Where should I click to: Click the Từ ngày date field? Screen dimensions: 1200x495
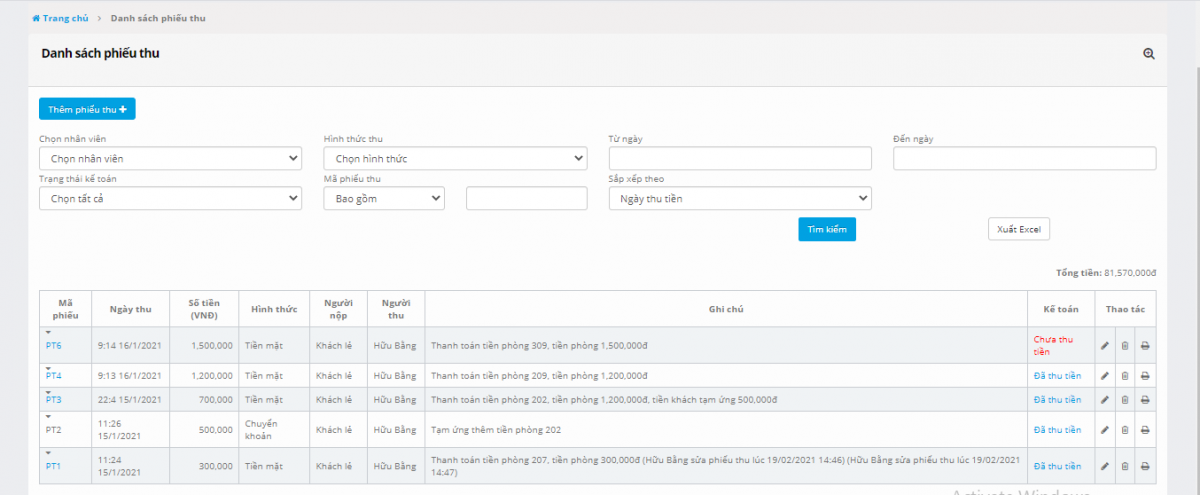click(x=740, y=158)
